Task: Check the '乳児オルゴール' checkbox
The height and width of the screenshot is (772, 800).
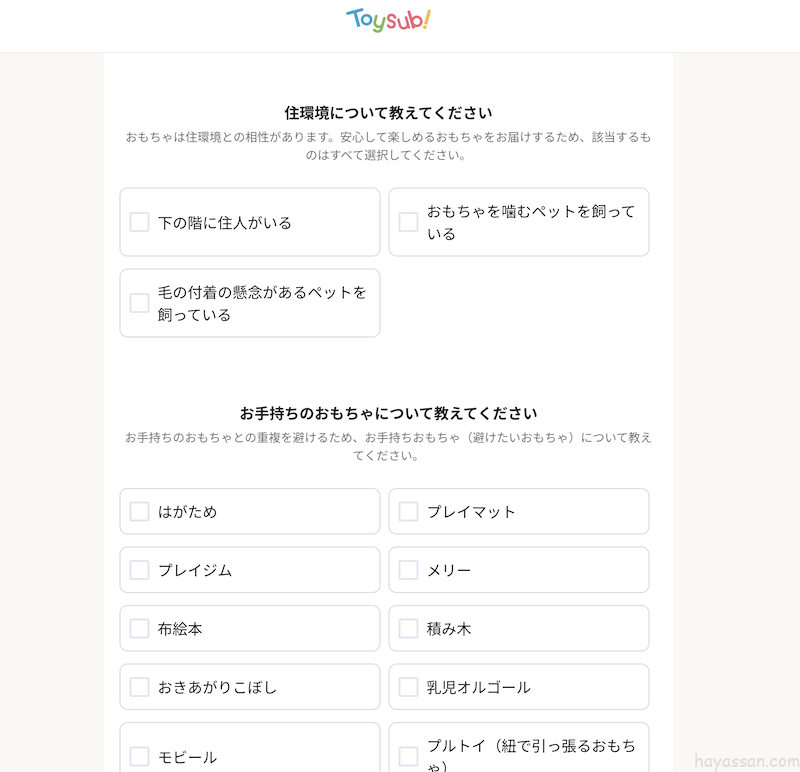Action: pos(408,687)
